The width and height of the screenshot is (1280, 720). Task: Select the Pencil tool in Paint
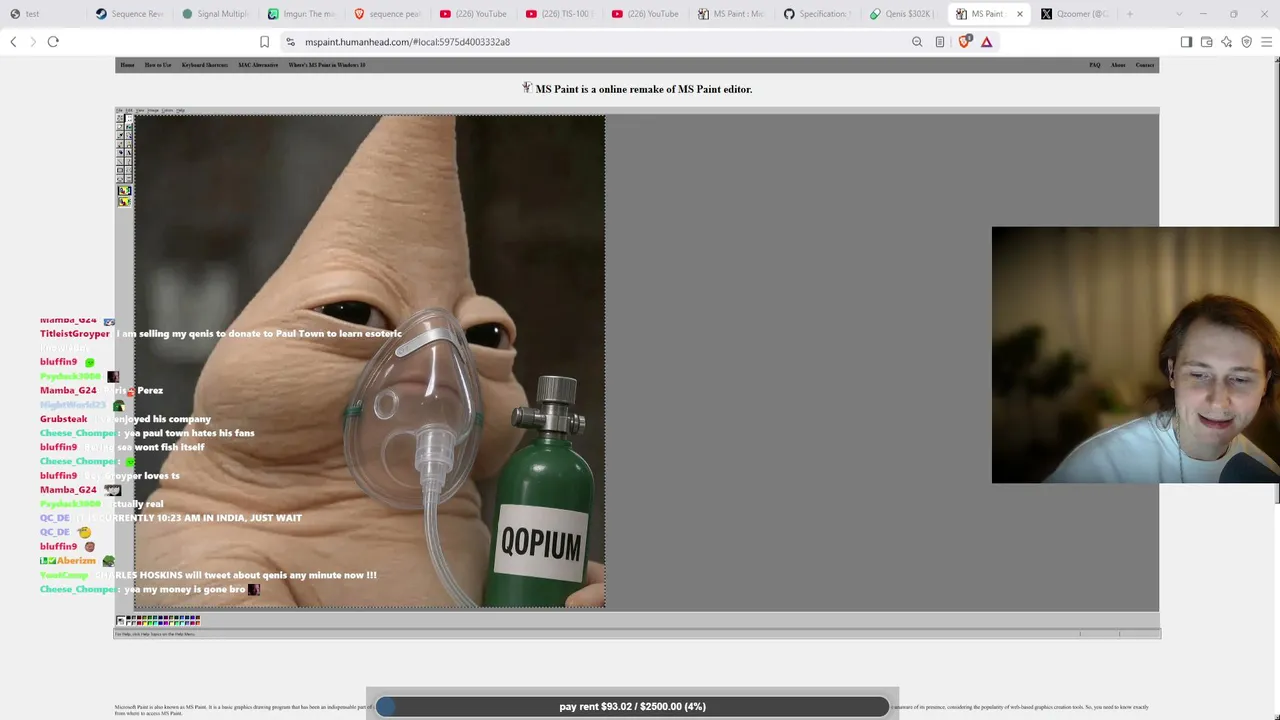click(x=120, y=144)
